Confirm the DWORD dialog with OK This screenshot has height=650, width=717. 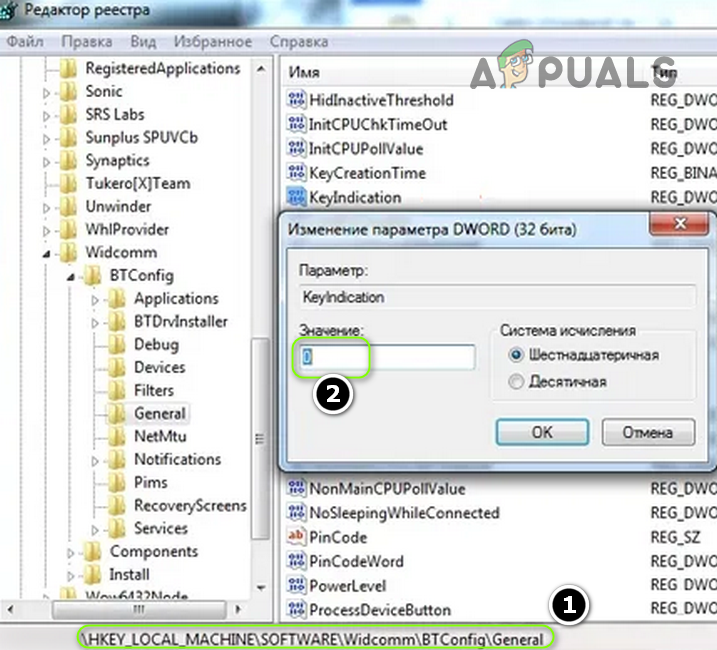click(542, 432)
